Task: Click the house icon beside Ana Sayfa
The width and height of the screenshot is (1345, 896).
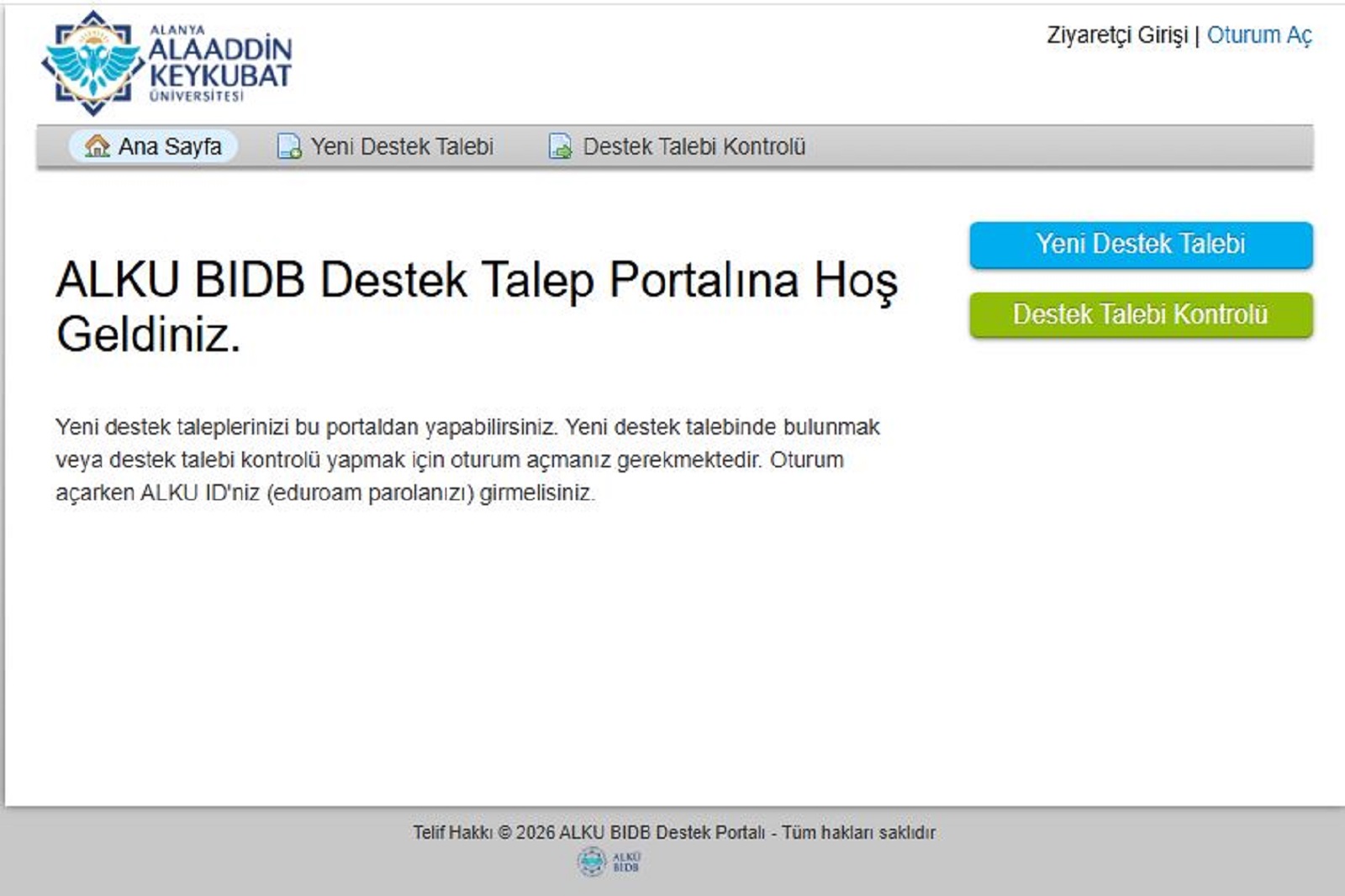Action: (98, 146)
